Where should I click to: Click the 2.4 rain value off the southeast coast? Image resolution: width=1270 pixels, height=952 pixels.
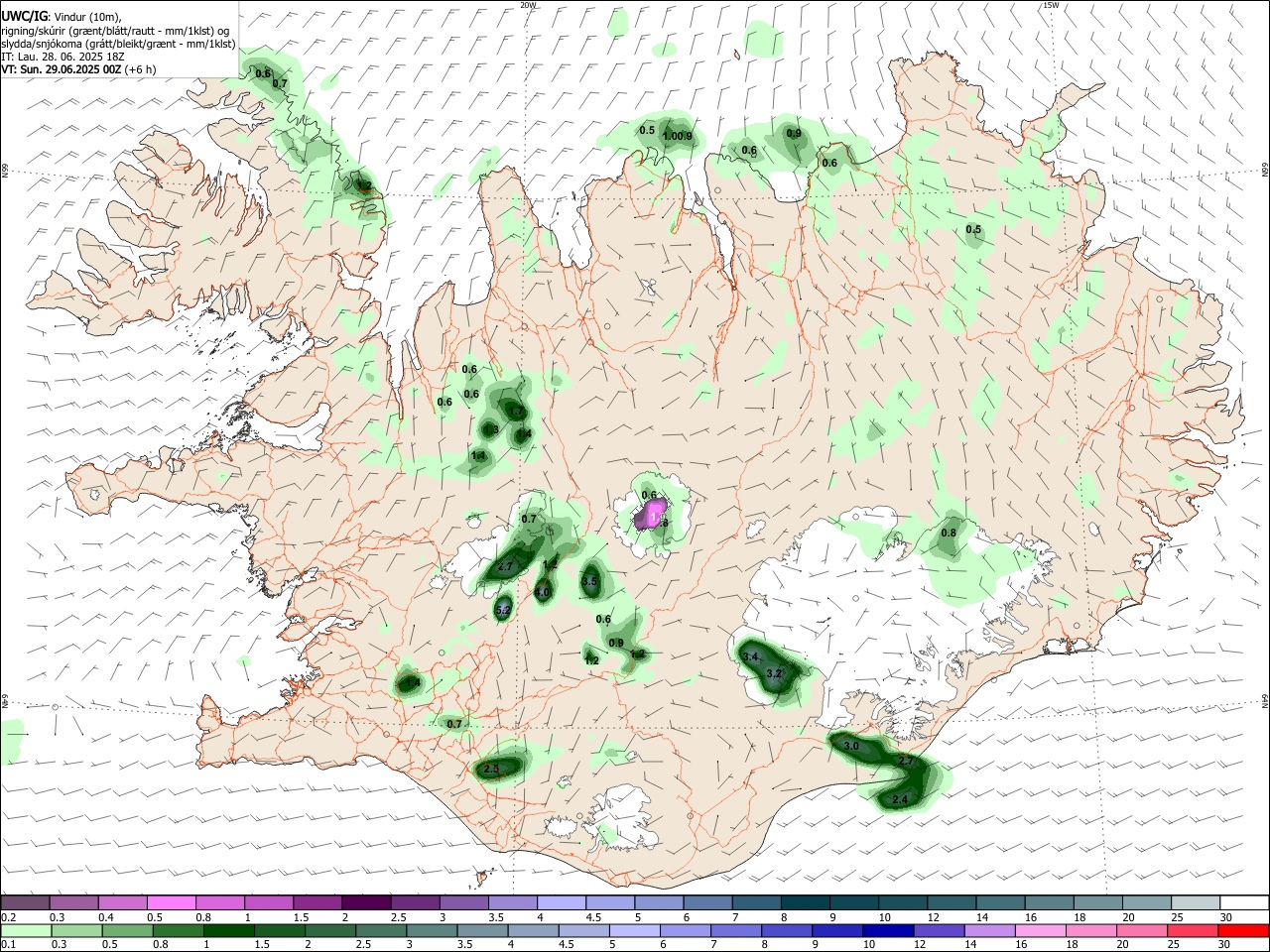900,799
